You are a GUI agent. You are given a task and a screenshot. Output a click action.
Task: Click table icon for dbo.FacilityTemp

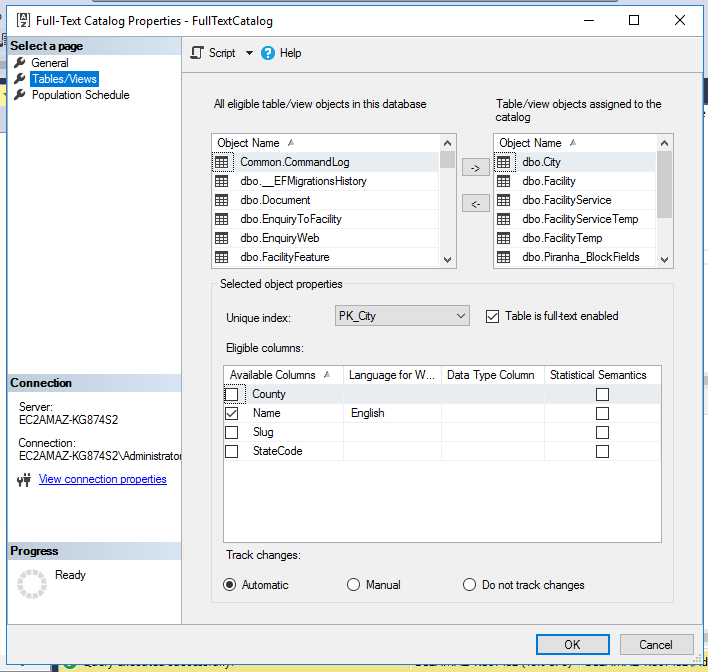click(503, 238)
